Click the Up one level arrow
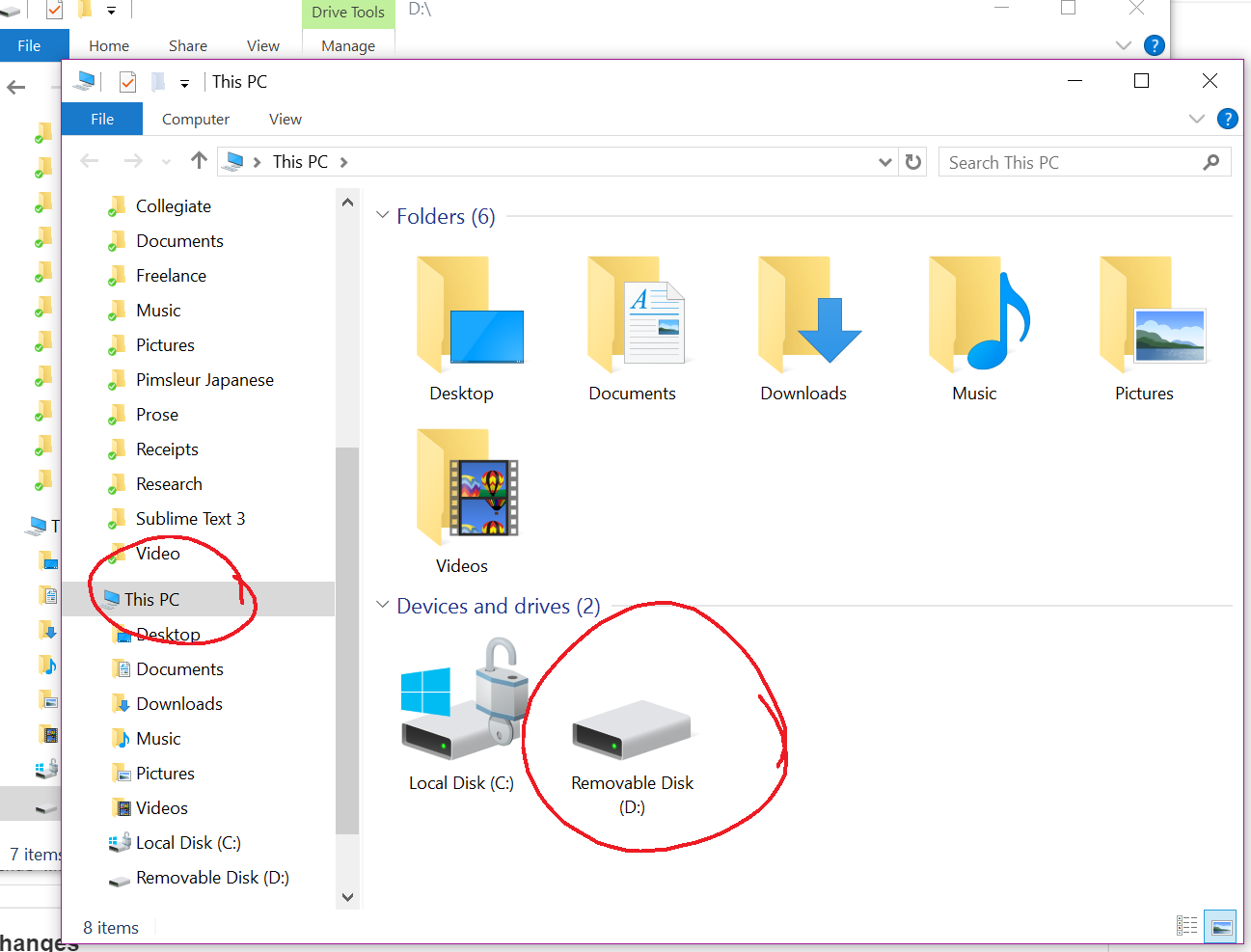 [199, 161]
